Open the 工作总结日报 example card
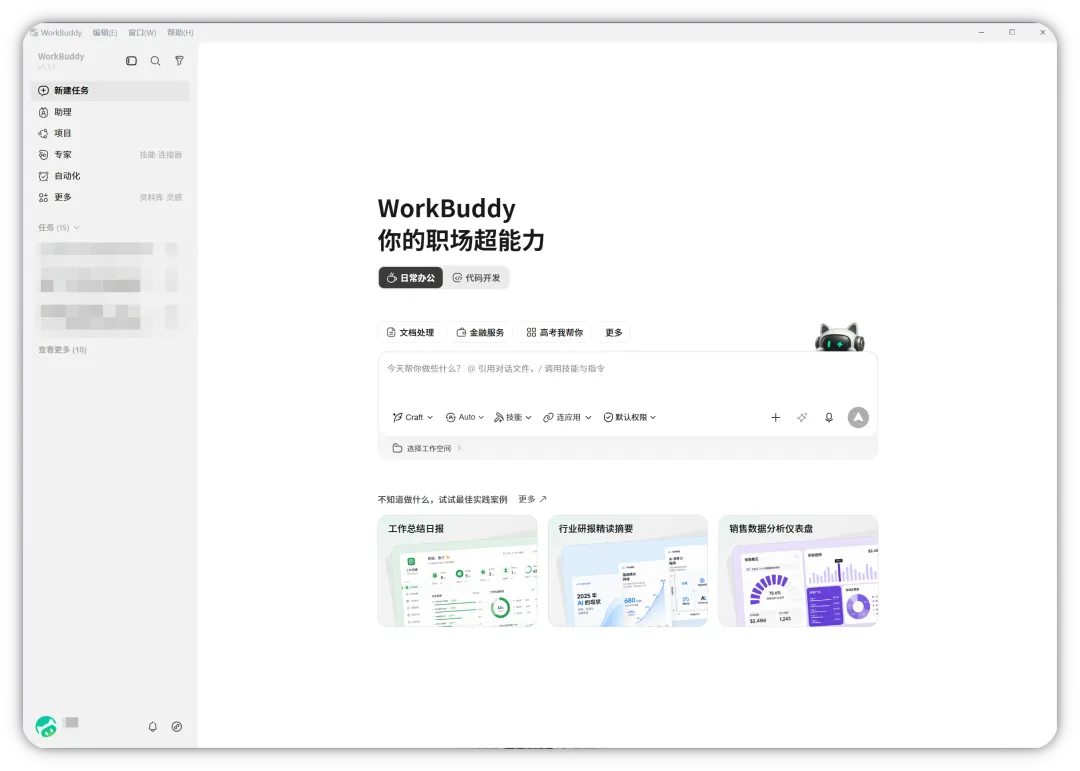Image resolution: width=1080 pixels, height=771 pixels. (x=457, y=570)
